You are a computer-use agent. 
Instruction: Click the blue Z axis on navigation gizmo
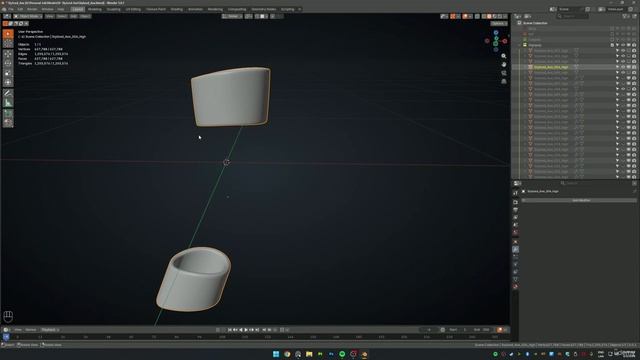click(496, 33)
